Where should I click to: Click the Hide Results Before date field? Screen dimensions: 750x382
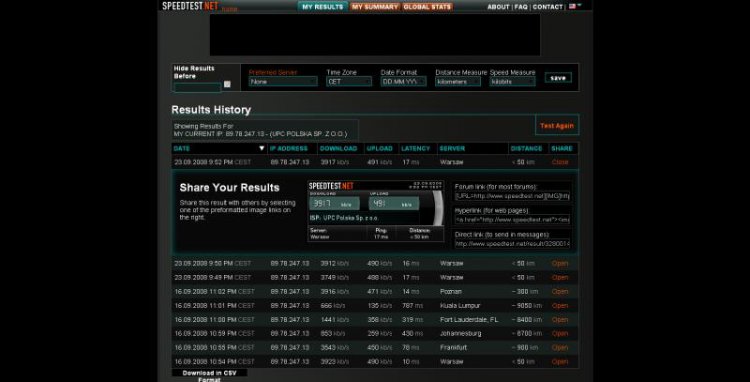[x=197, y=87]
